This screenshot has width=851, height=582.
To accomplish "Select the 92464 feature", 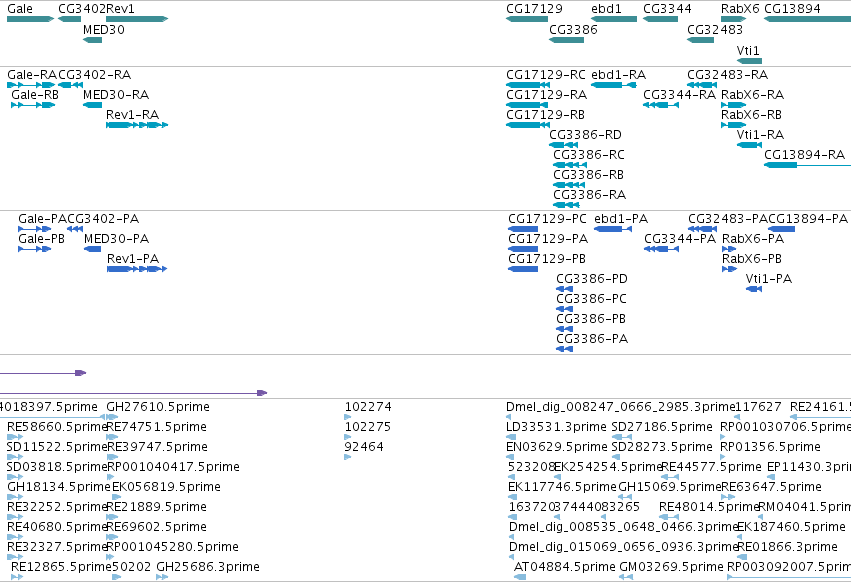I will coord(347,457).
